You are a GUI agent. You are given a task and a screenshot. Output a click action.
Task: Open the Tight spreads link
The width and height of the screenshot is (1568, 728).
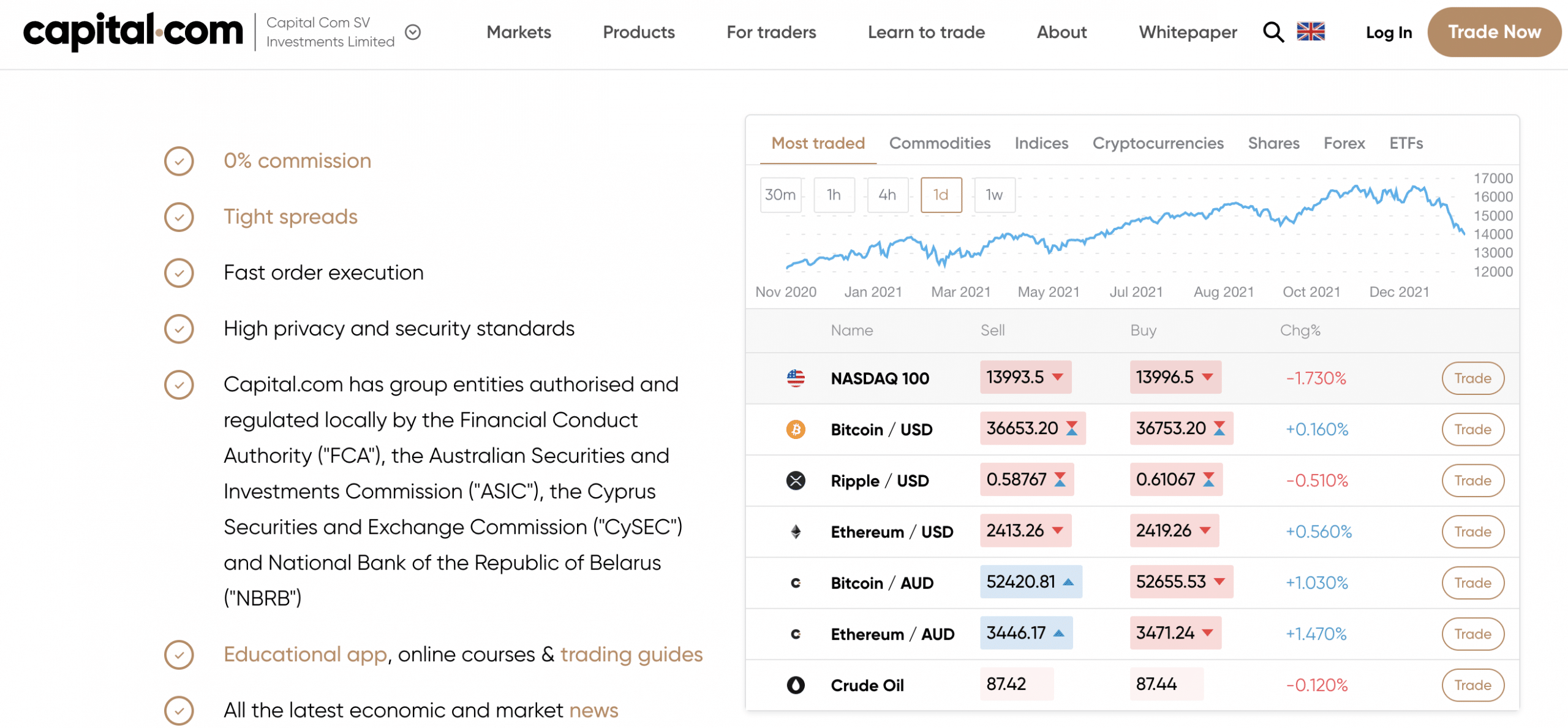290,217
